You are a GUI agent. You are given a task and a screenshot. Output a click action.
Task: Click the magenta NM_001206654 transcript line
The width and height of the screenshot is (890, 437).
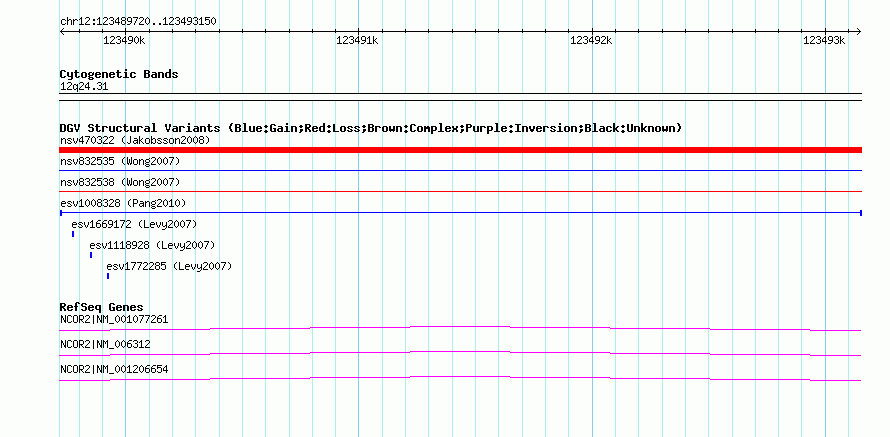(460, 378)
